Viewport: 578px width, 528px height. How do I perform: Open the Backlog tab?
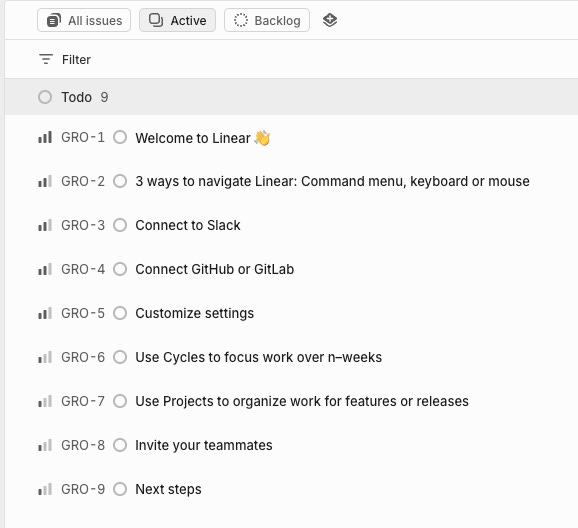267,20
